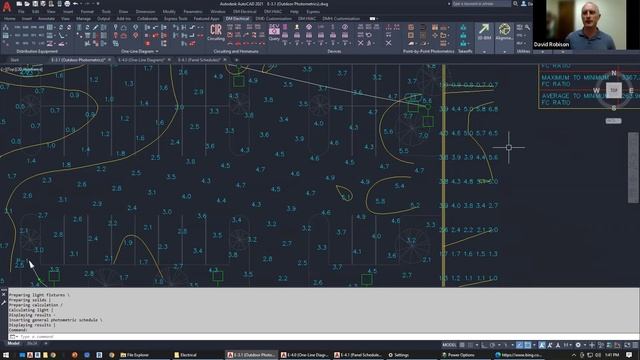The width and height of the screenshot is (640, 360).
Task: Toggle polar tracking in status bar
Action: (x=492, y=345)
